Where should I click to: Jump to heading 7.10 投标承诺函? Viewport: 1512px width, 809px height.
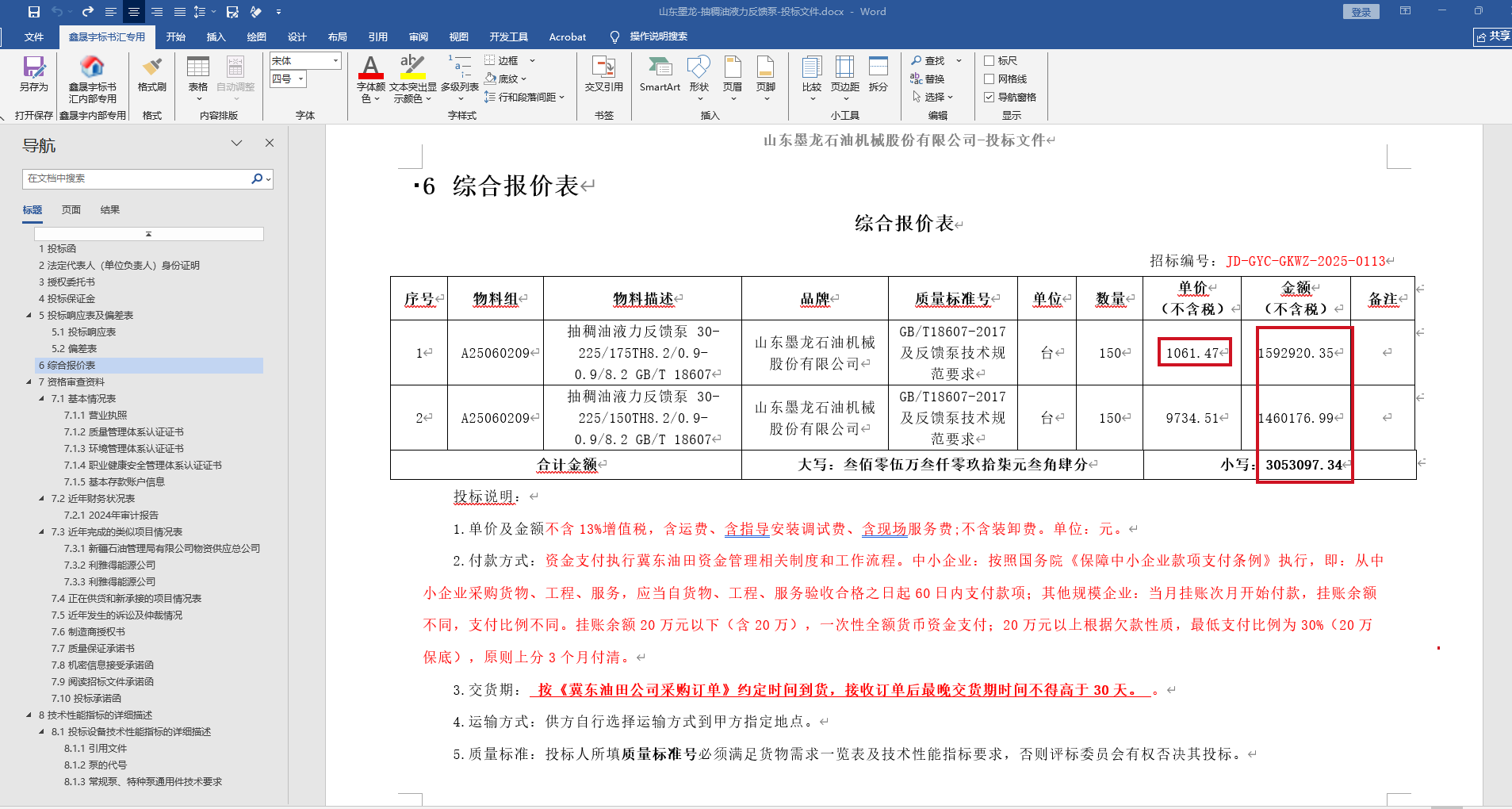point(86,698)
